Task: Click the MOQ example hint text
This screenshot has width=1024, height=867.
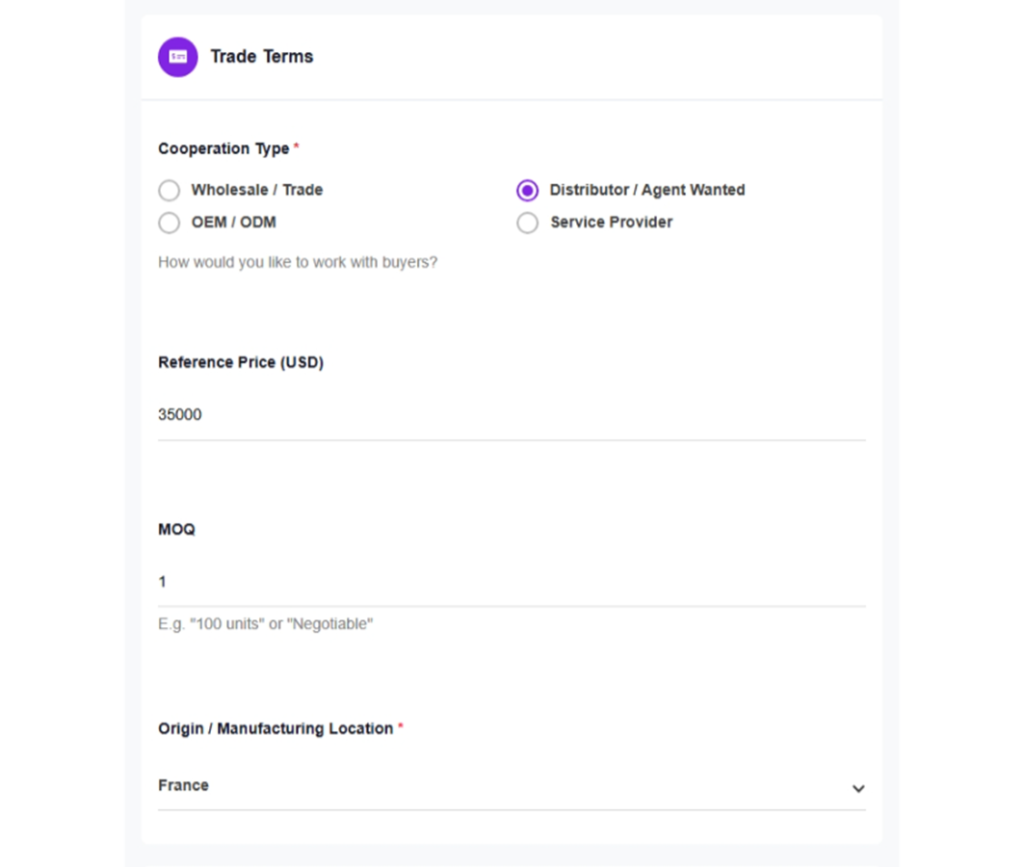Action: point(265,624)
